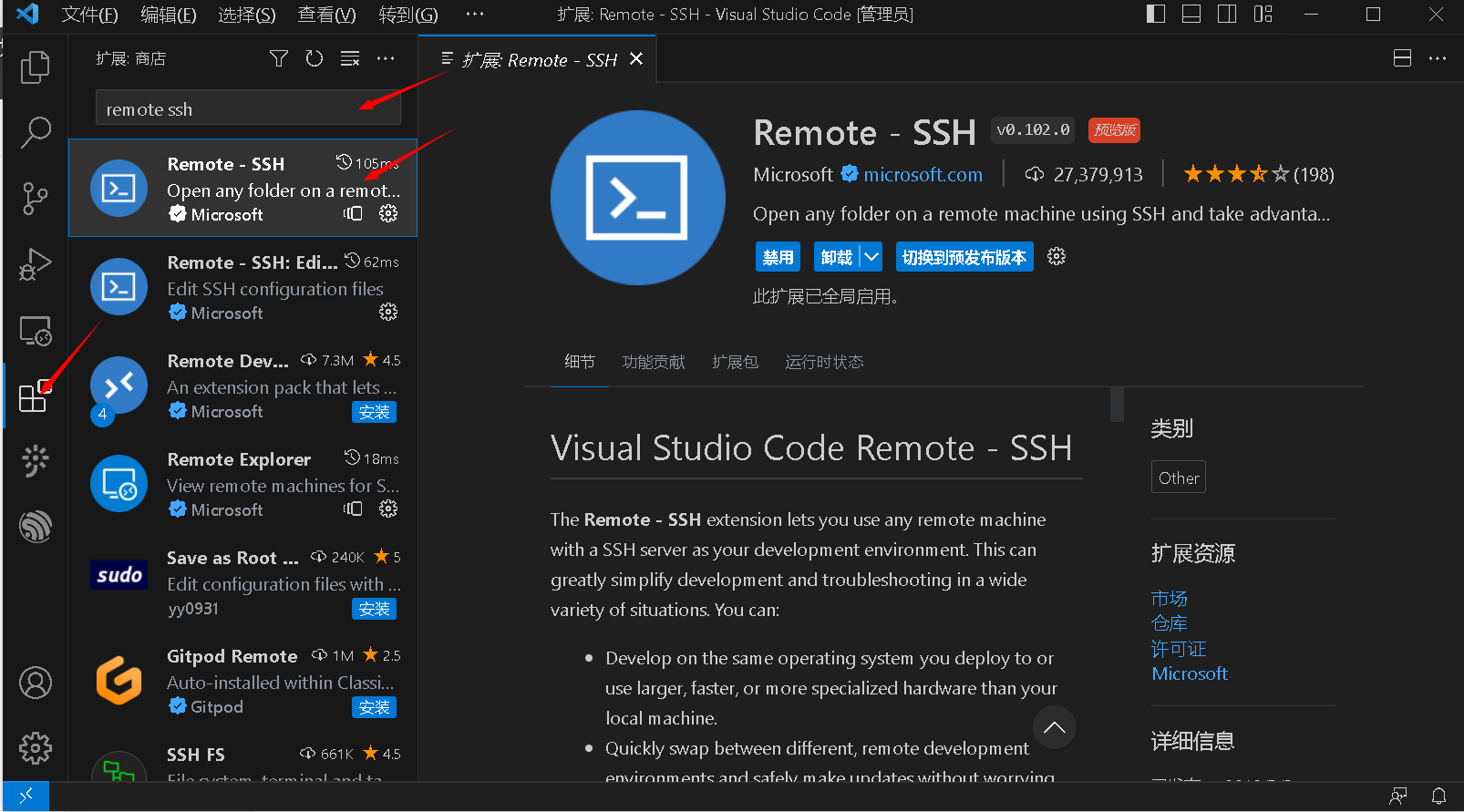The width and height of the screenshot is (1464, 812).
Task: Open customize layout button in title bar
Action: [x=1263, y=14]
